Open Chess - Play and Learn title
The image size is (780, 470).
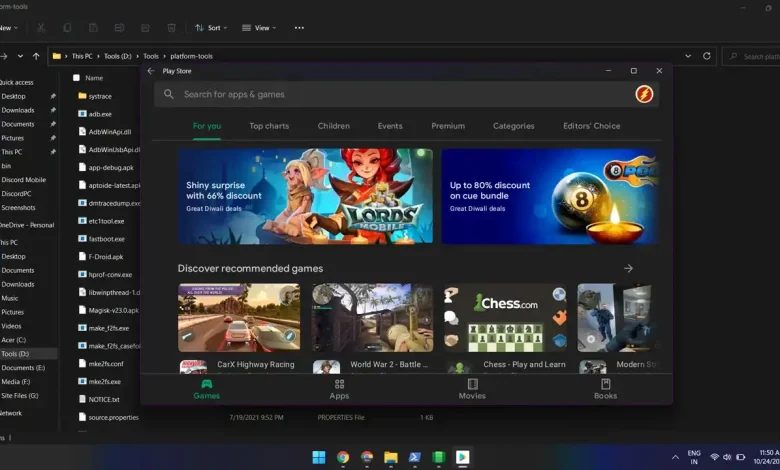[x=524, y=365]
